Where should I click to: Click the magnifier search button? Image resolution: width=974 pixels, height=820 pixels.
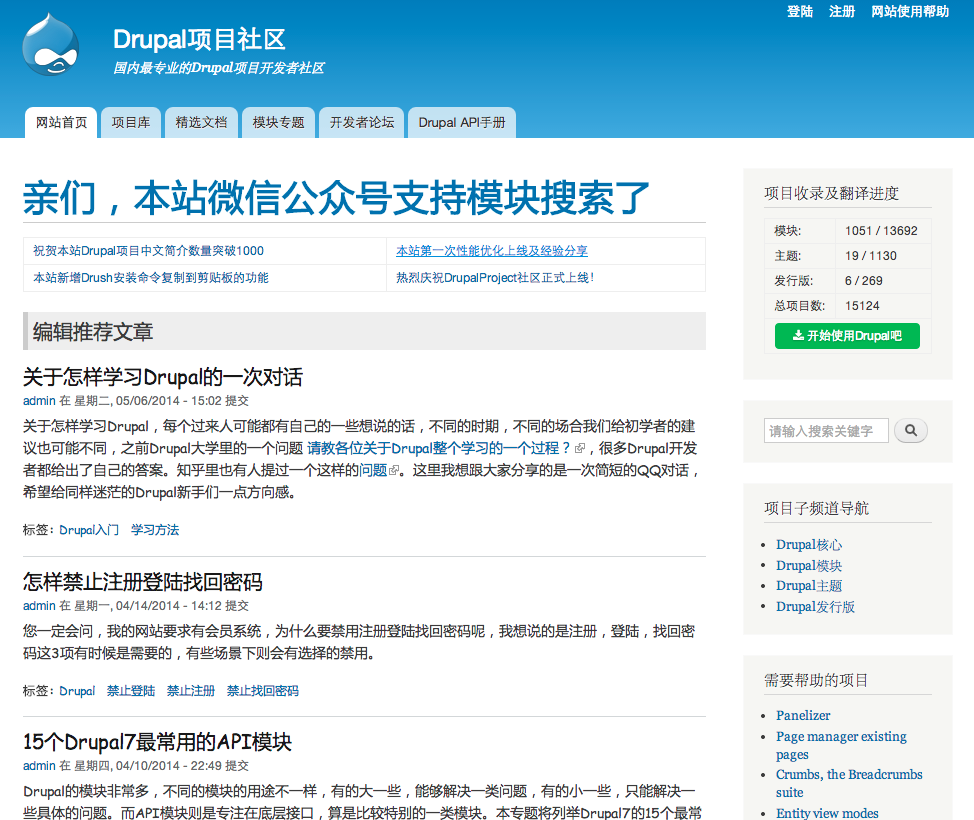pyautogui.click(x=911, y=430)
